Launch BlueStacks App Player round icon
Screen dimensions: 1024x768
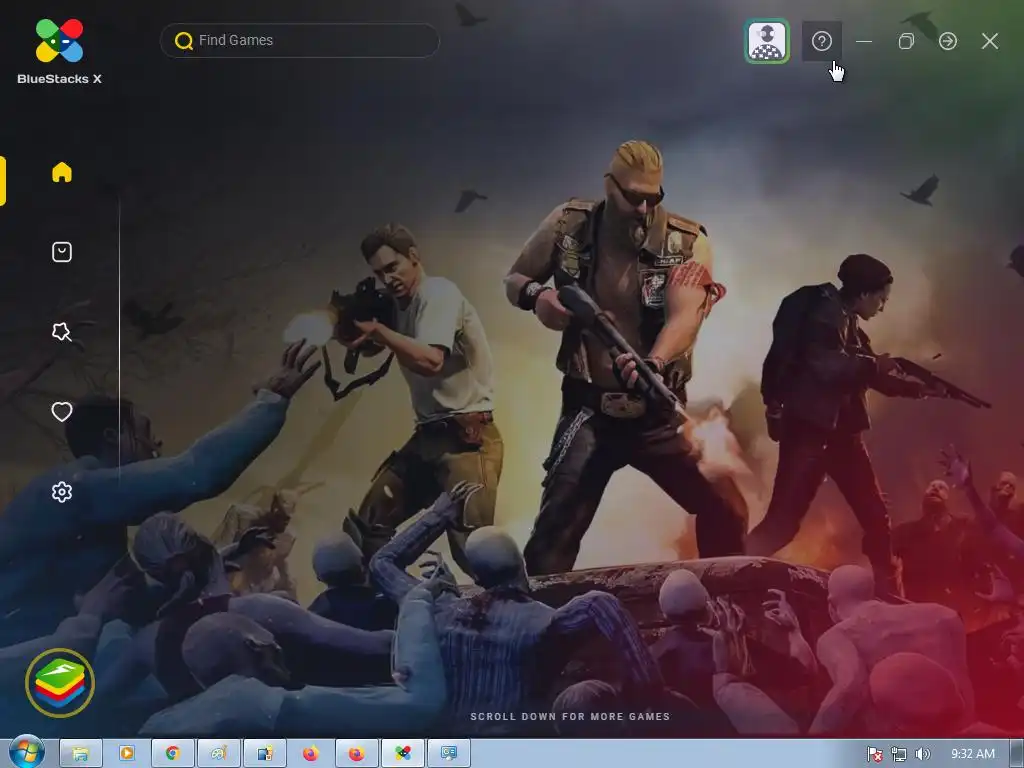point(60,683)
